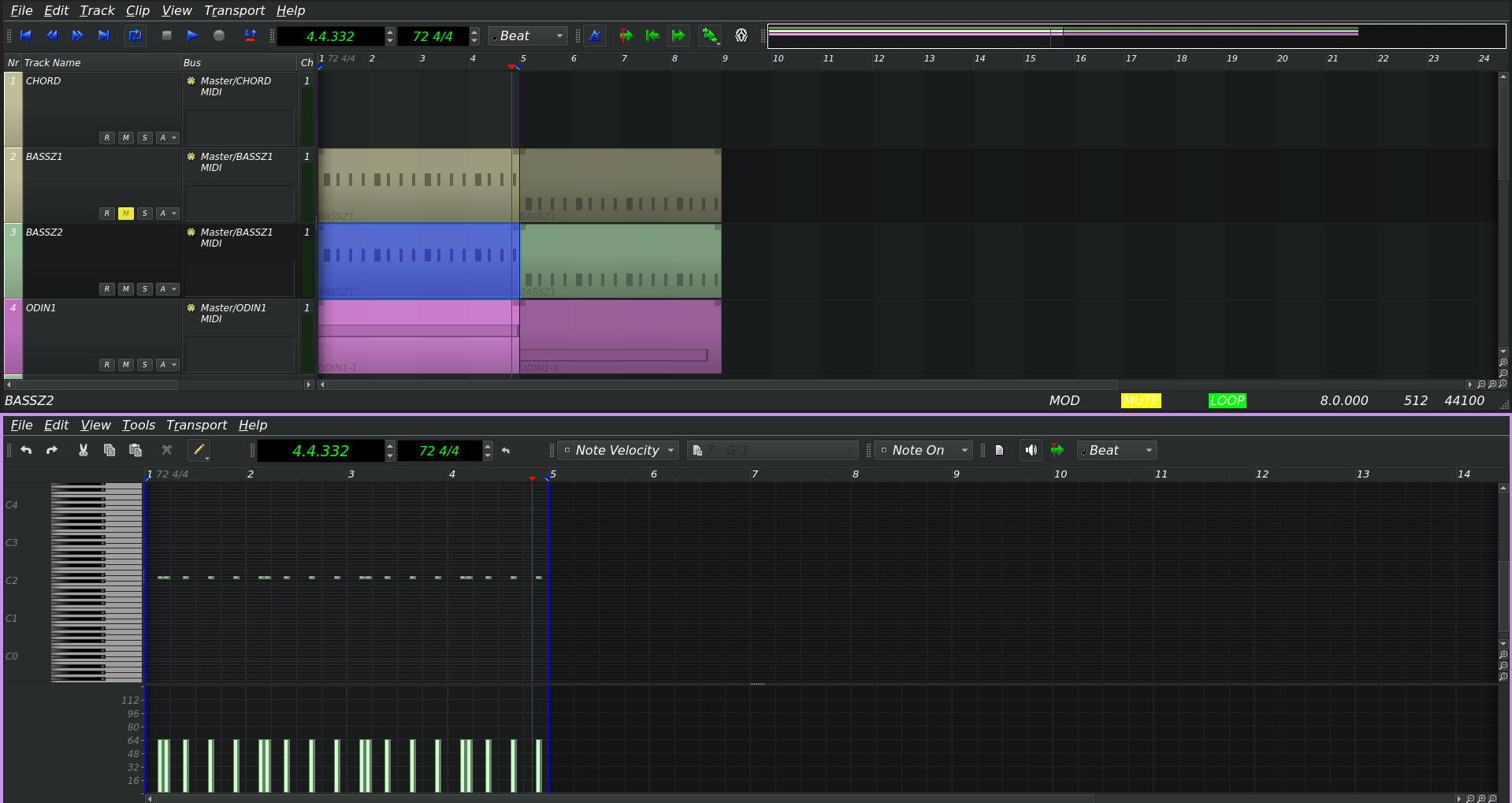
Task: Open automation dropdown on BASSZ2 track
Action: pos(168,289)
